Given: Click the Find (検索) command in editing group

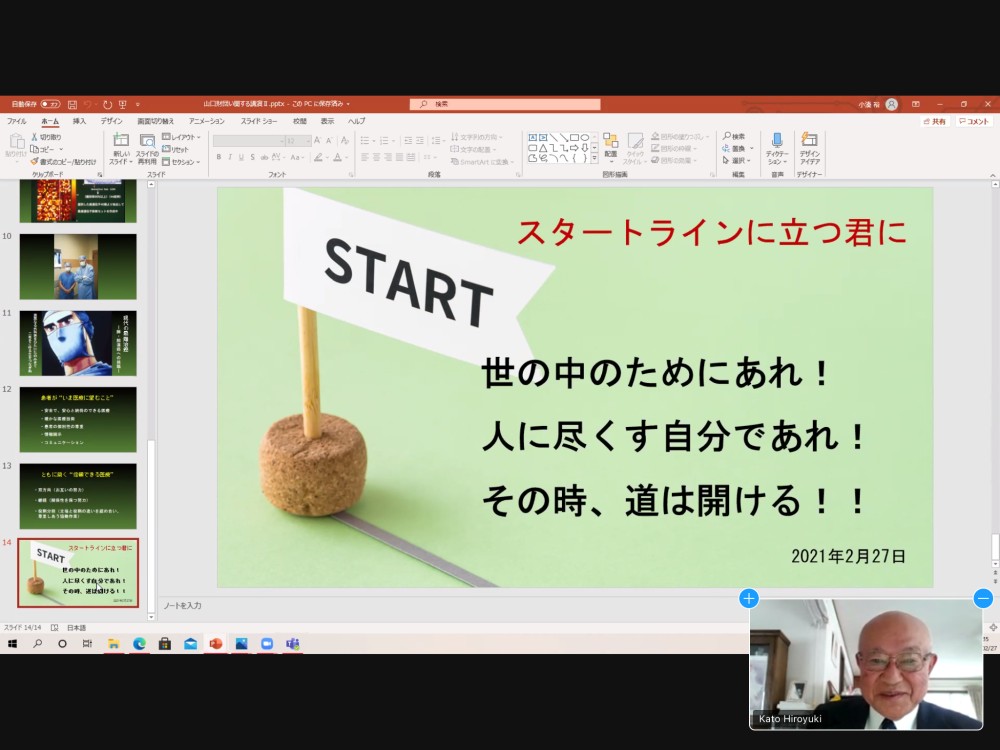Looking at the screenshot, I should 734,136.
